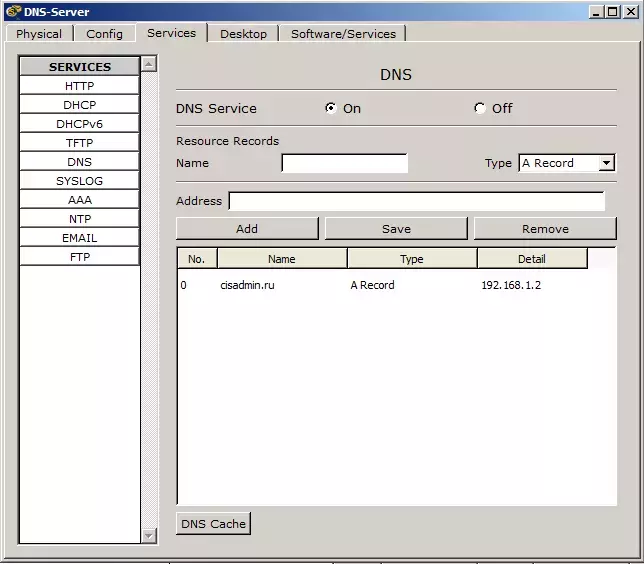
Task: Open NTP service settings
Action: coord(80,219)
